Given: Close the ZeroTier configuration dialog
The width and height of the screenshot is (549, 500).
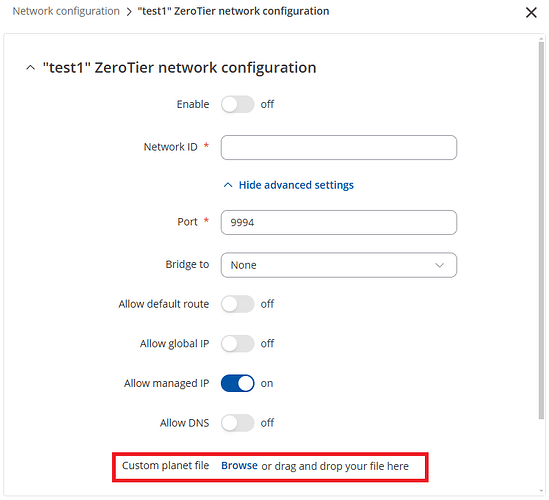Looking at the screenshot, I should (x=531, y=13).
